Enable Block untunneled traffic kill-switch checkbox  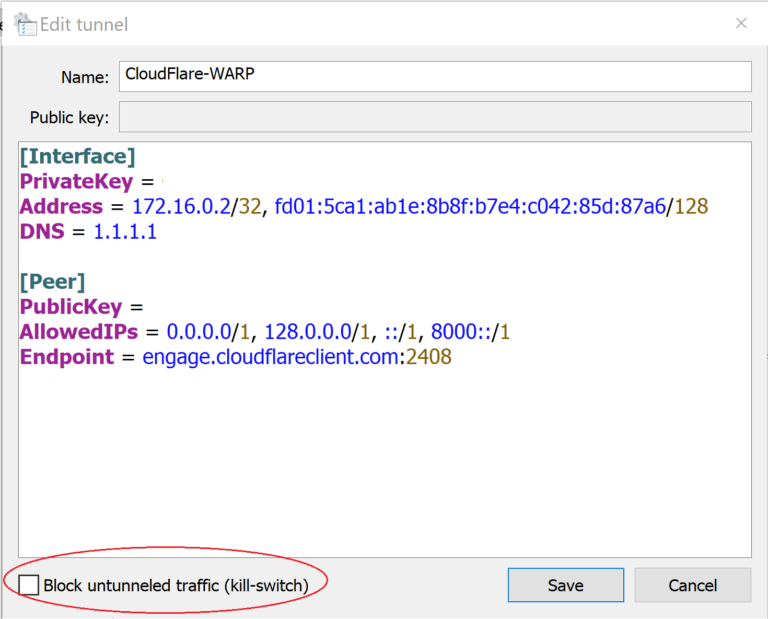point(29,585)
